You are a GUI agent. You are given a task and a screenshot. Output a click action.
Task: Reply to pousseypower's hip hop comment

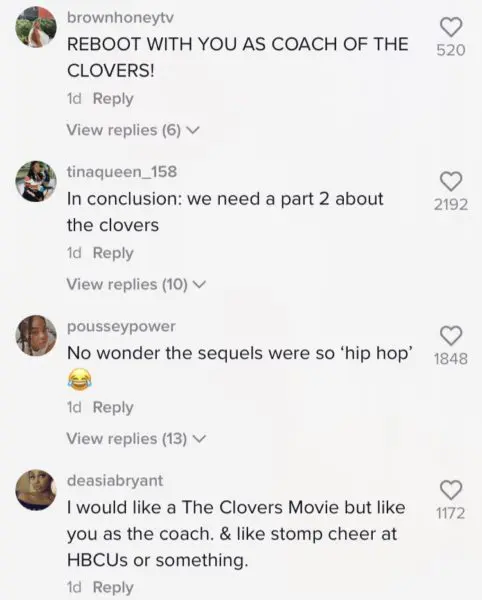(113, 407)
